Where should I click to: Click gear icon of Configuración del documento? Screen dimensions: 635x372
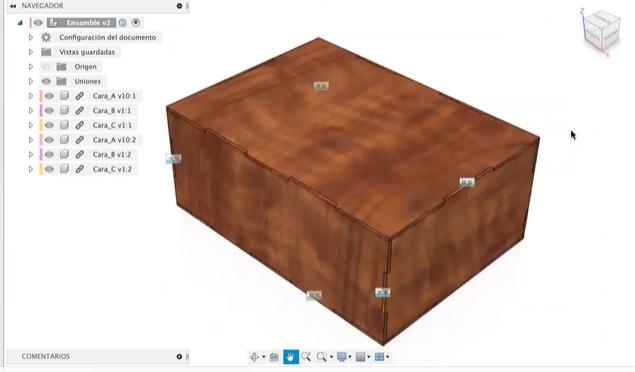pyautogui.click(x=46, y=37)
